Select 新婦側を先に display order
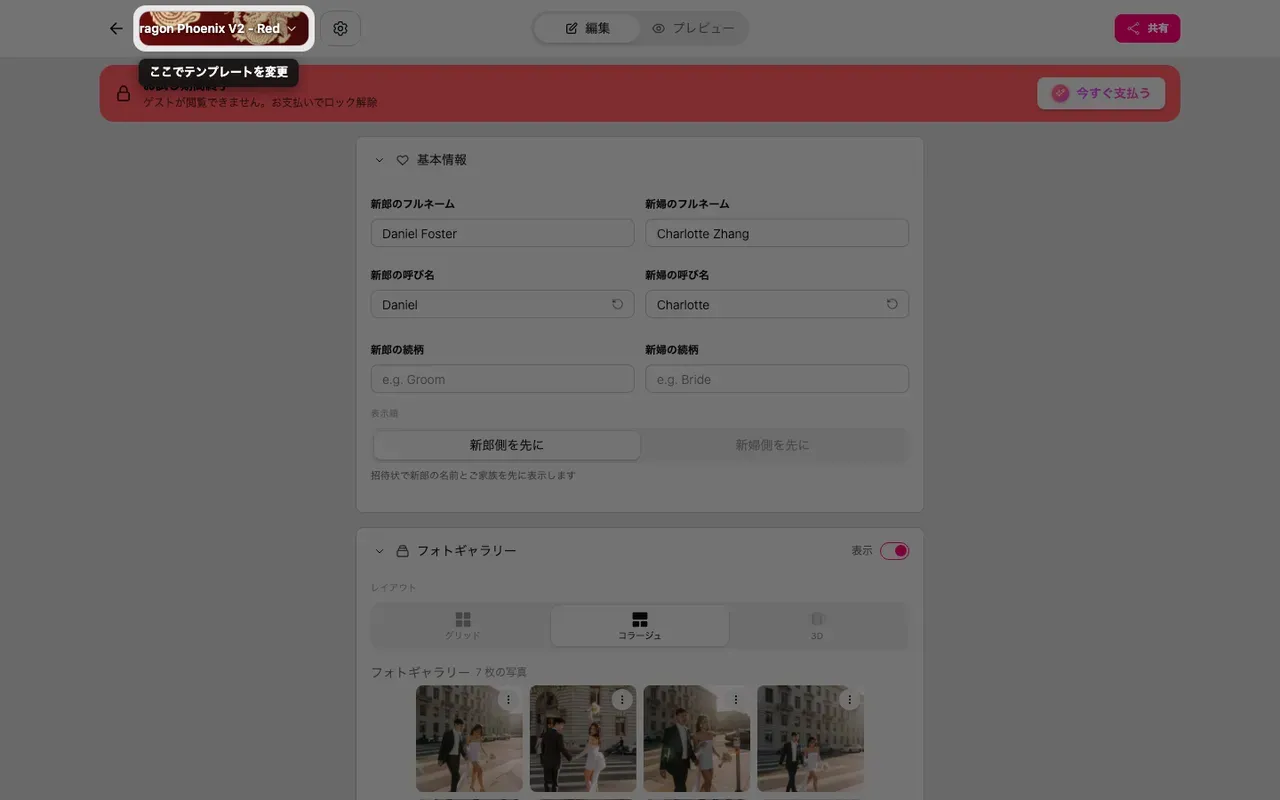The width and height of the screenshot is (1280, 800). [x=773, y=445]
